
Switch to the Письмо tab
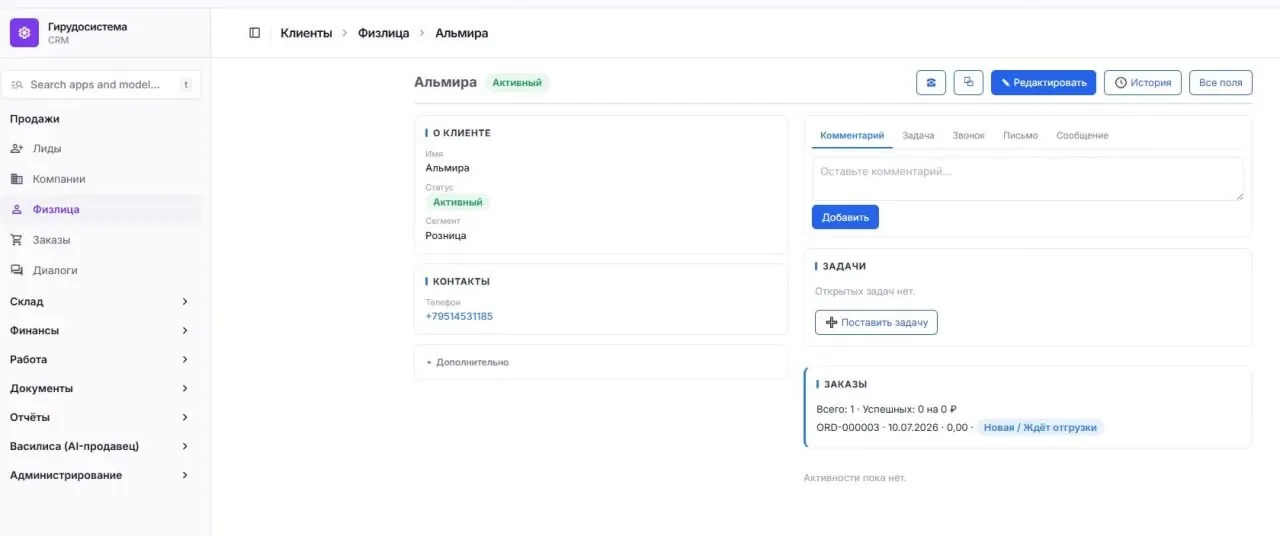tap(1020, 135)
